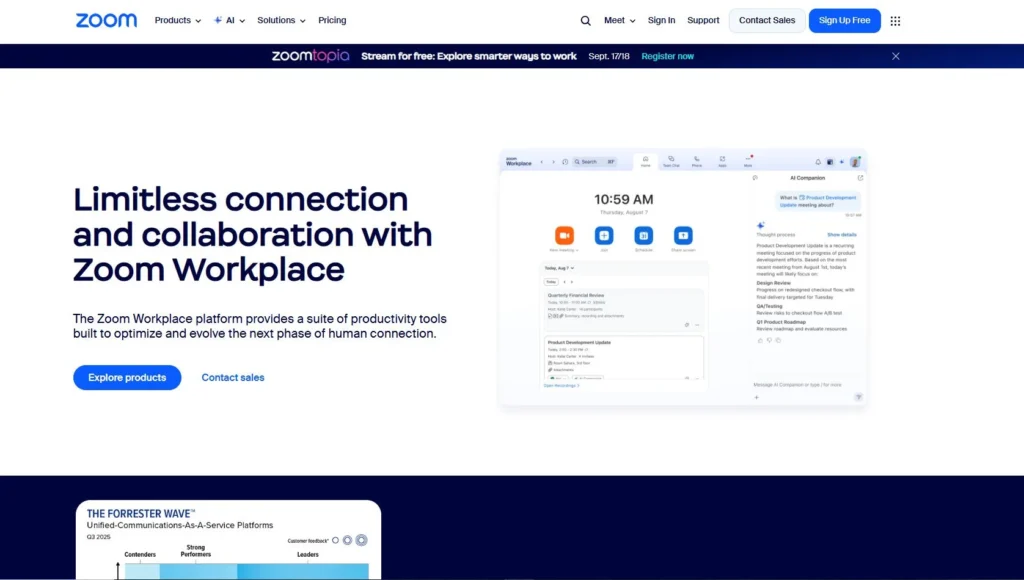Click the blue Join plus icon
Viewport: 1024px width, 580px height.
coord(604,235)
